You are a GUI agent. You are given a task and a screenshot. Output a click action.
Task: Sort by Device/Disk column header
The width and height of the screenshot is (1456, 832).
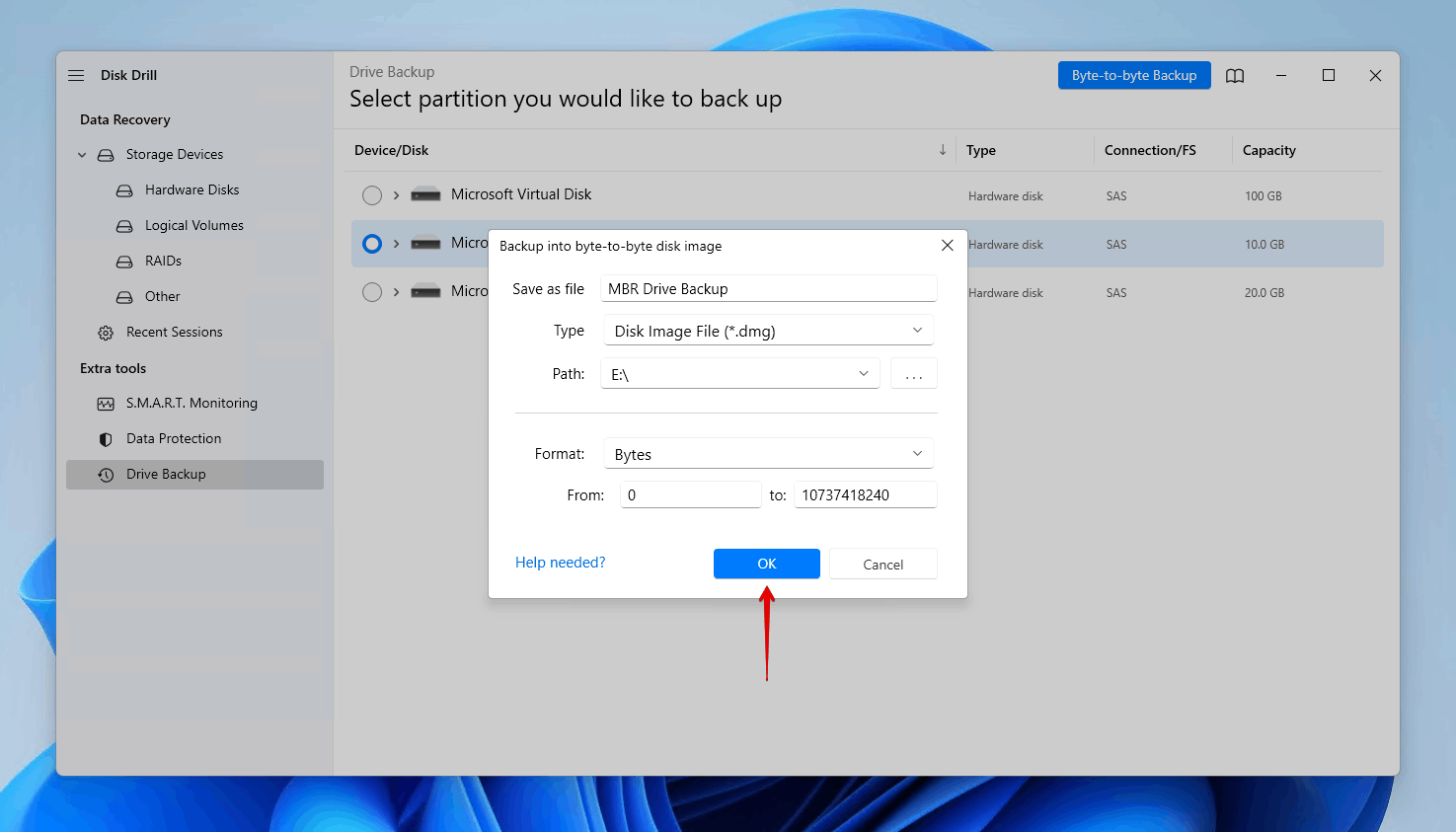[x=392, y=150]
